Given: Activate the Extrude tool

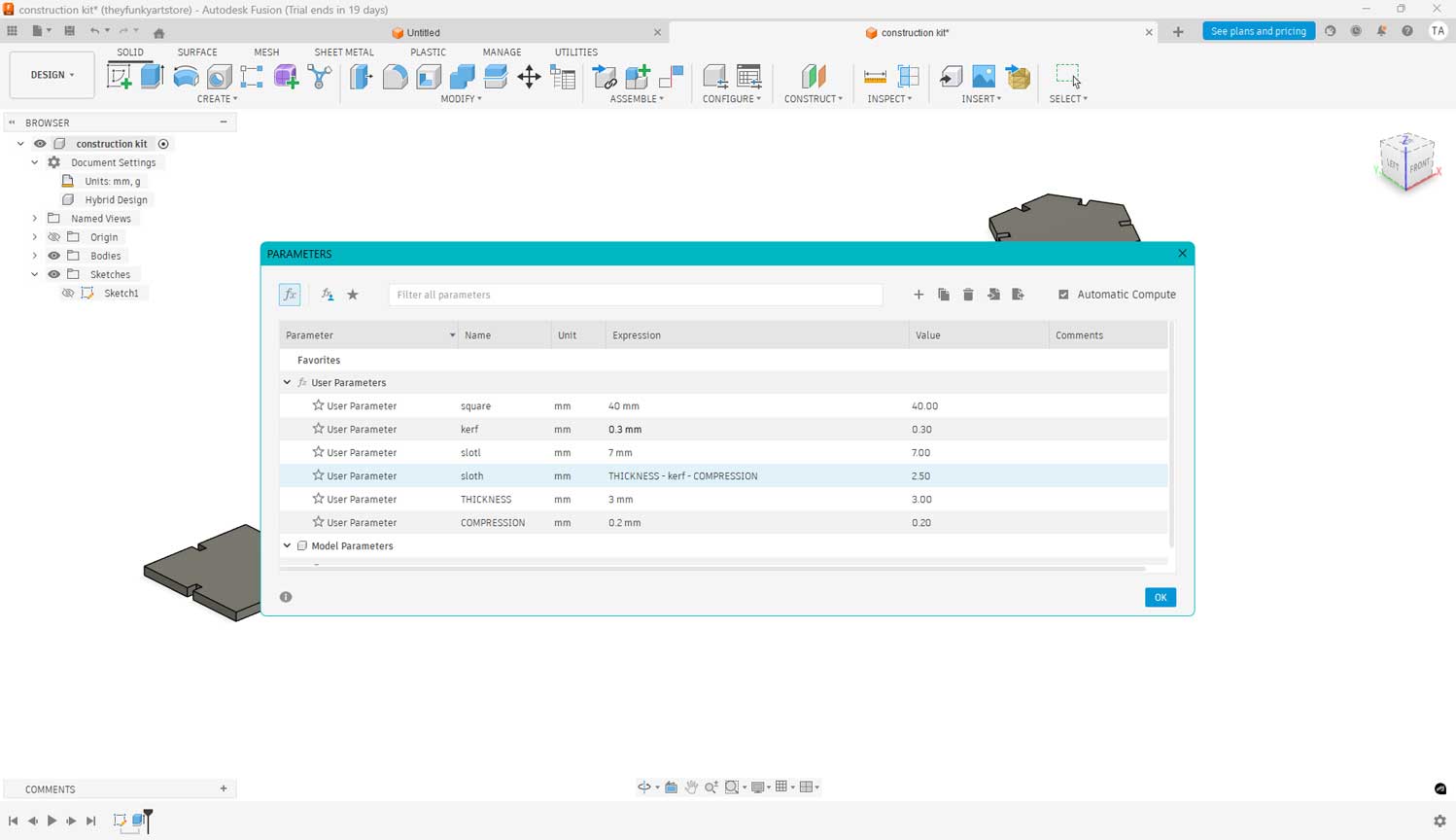Looking at the screenshot, I should (x=153, y=76).
